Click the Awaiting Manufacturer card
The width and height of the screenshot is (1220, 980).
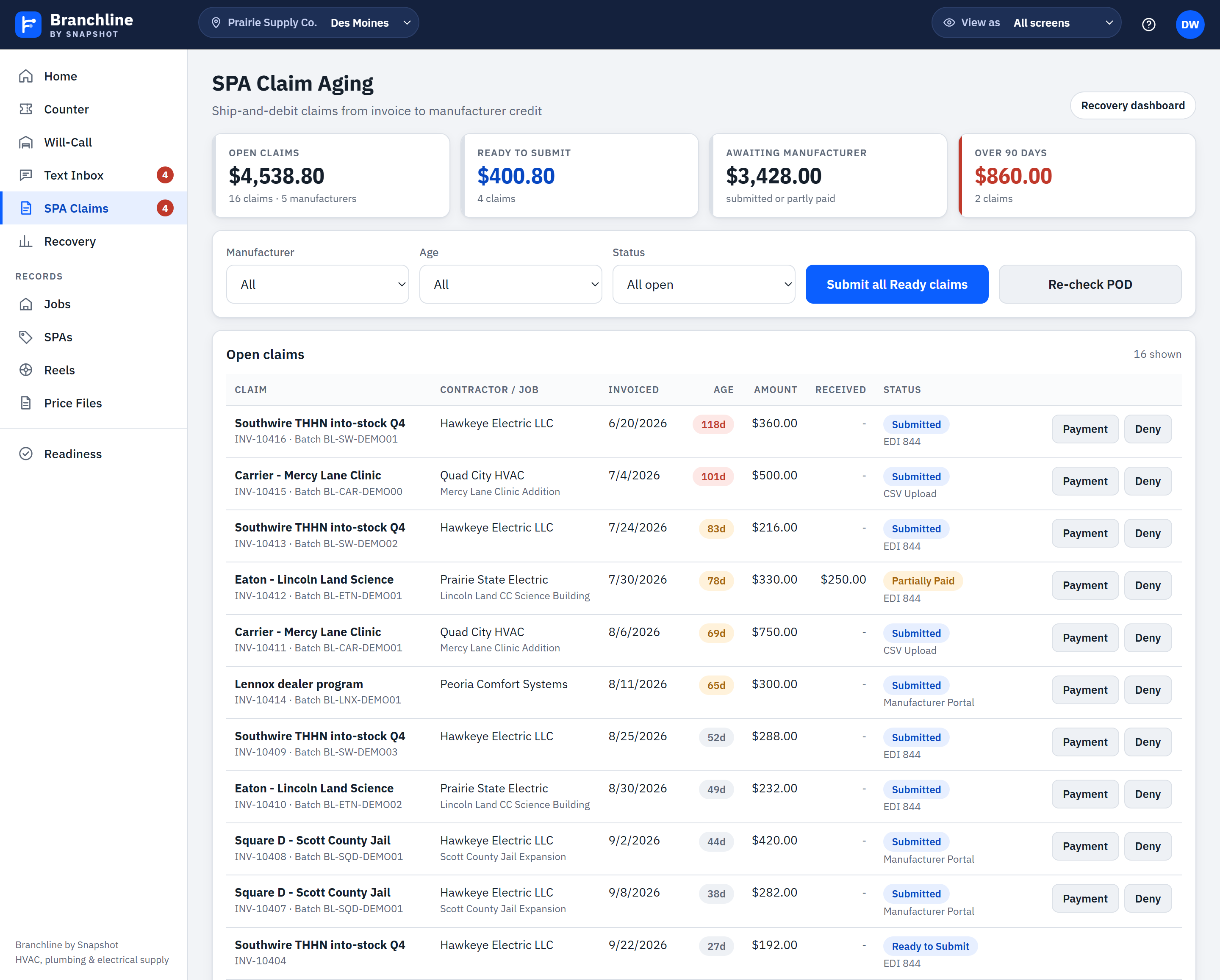pyautogui.click(x=829, y=175)
